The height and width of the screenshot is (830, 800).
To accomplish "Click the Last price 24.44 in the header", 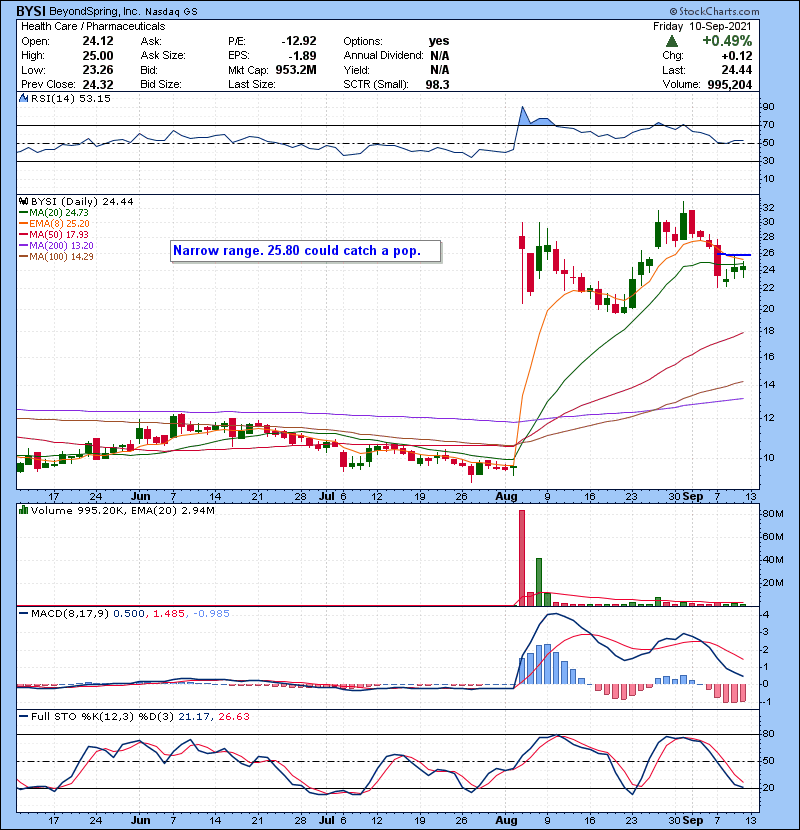I will 737,70.
